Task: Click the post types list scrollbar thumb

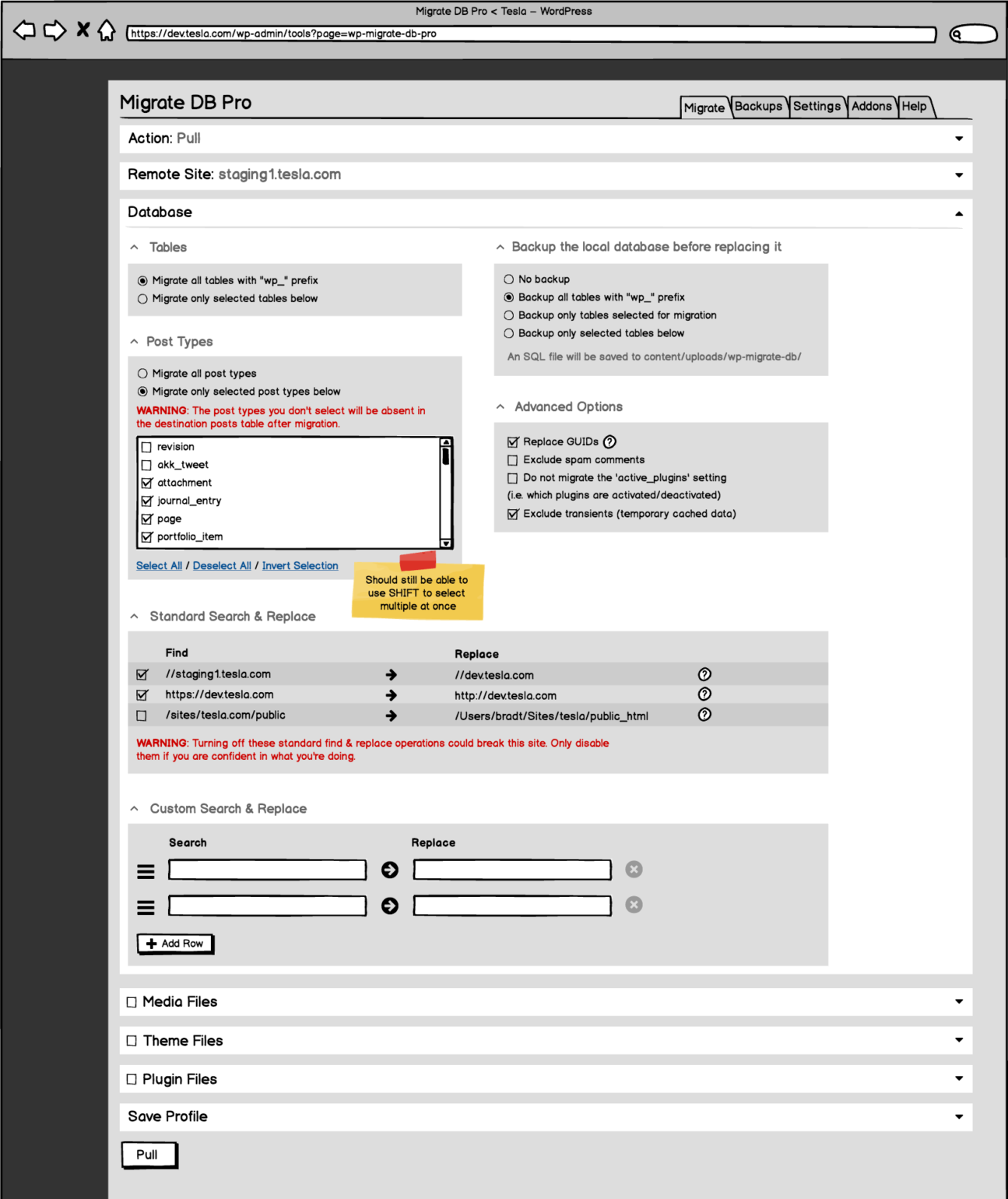Action: tap(446, 456)
